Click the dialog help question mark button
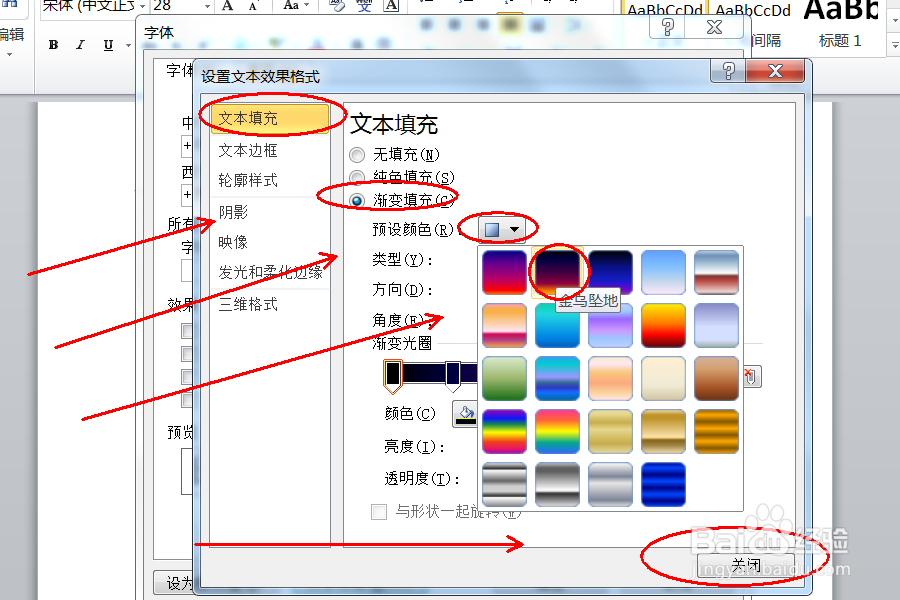 (727, 70)
